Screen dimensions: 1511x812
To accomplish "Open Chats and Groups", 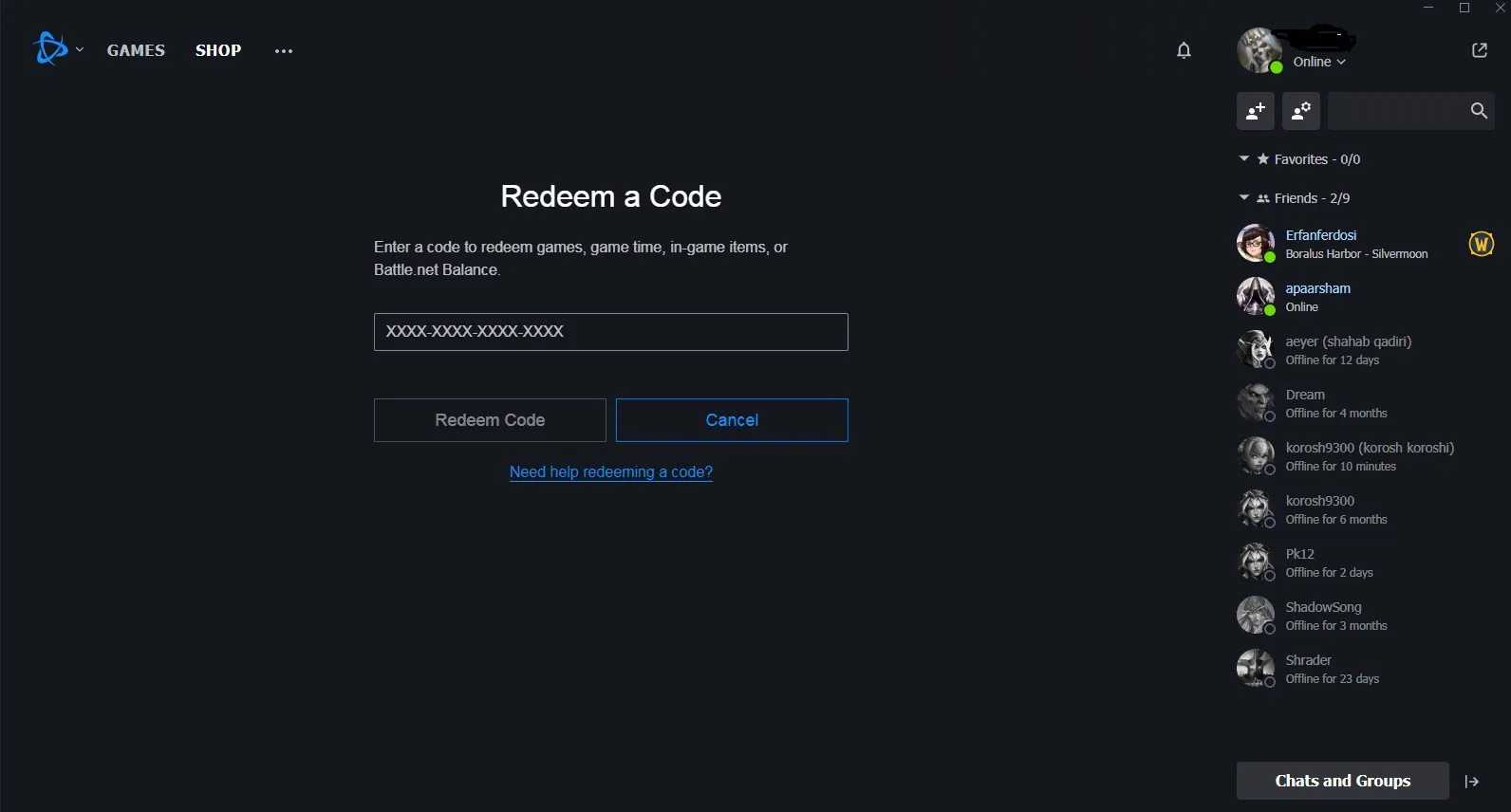I will [x=1343, y=781].
